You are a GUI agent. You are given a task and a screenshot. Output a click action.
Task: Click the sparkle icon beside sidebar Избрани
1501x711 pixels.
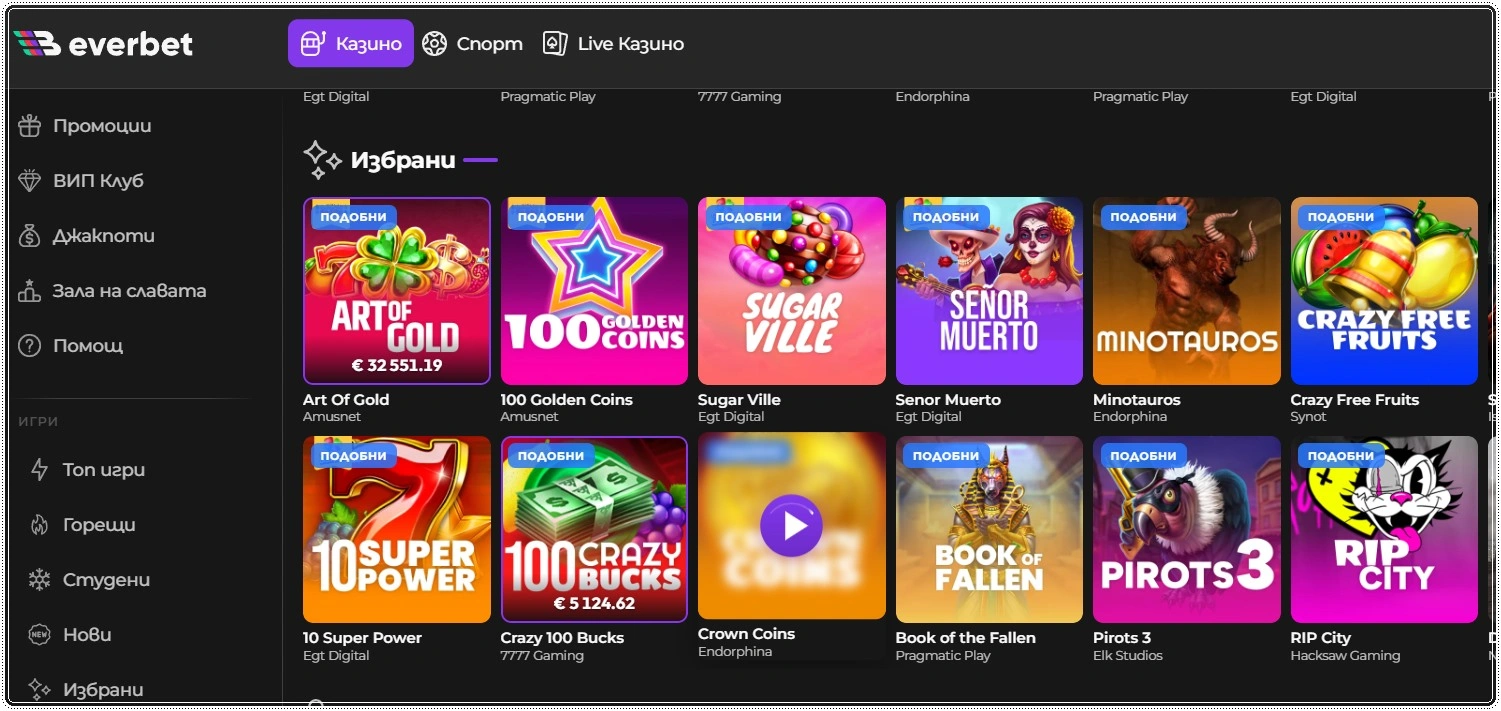click(40, 689)
